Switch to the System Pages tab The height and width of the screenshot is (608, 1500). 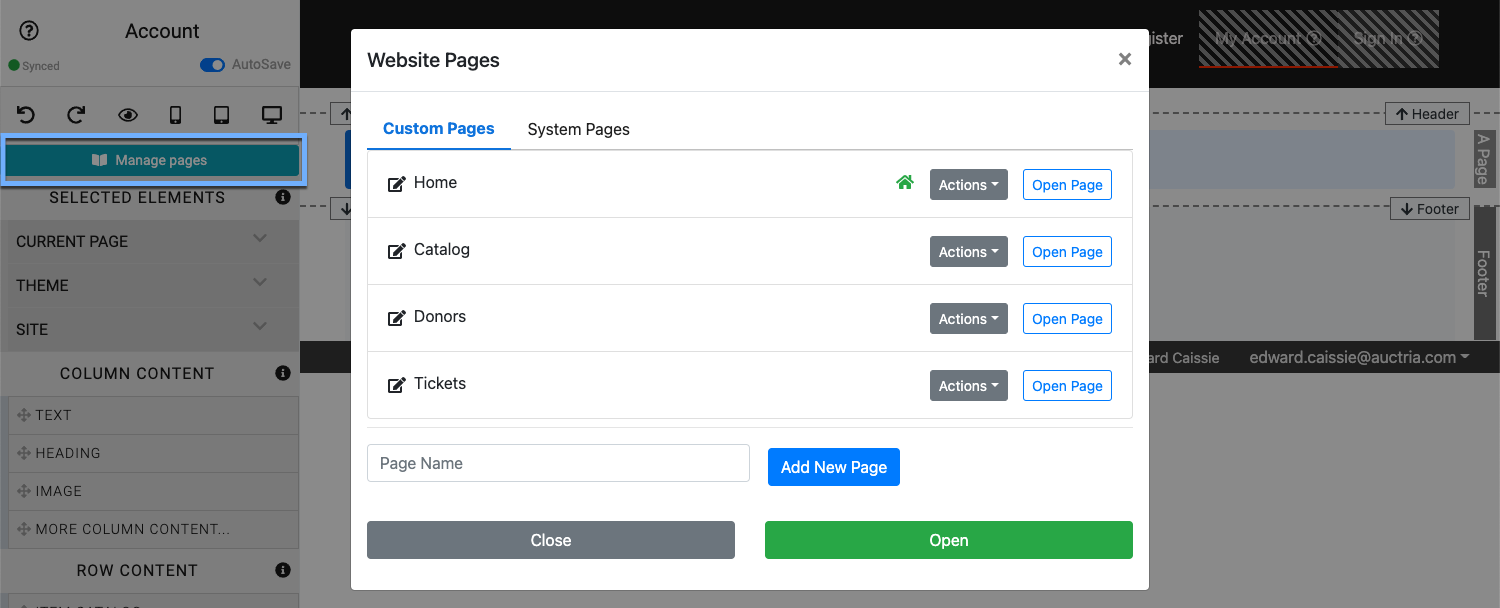(578, 129)
